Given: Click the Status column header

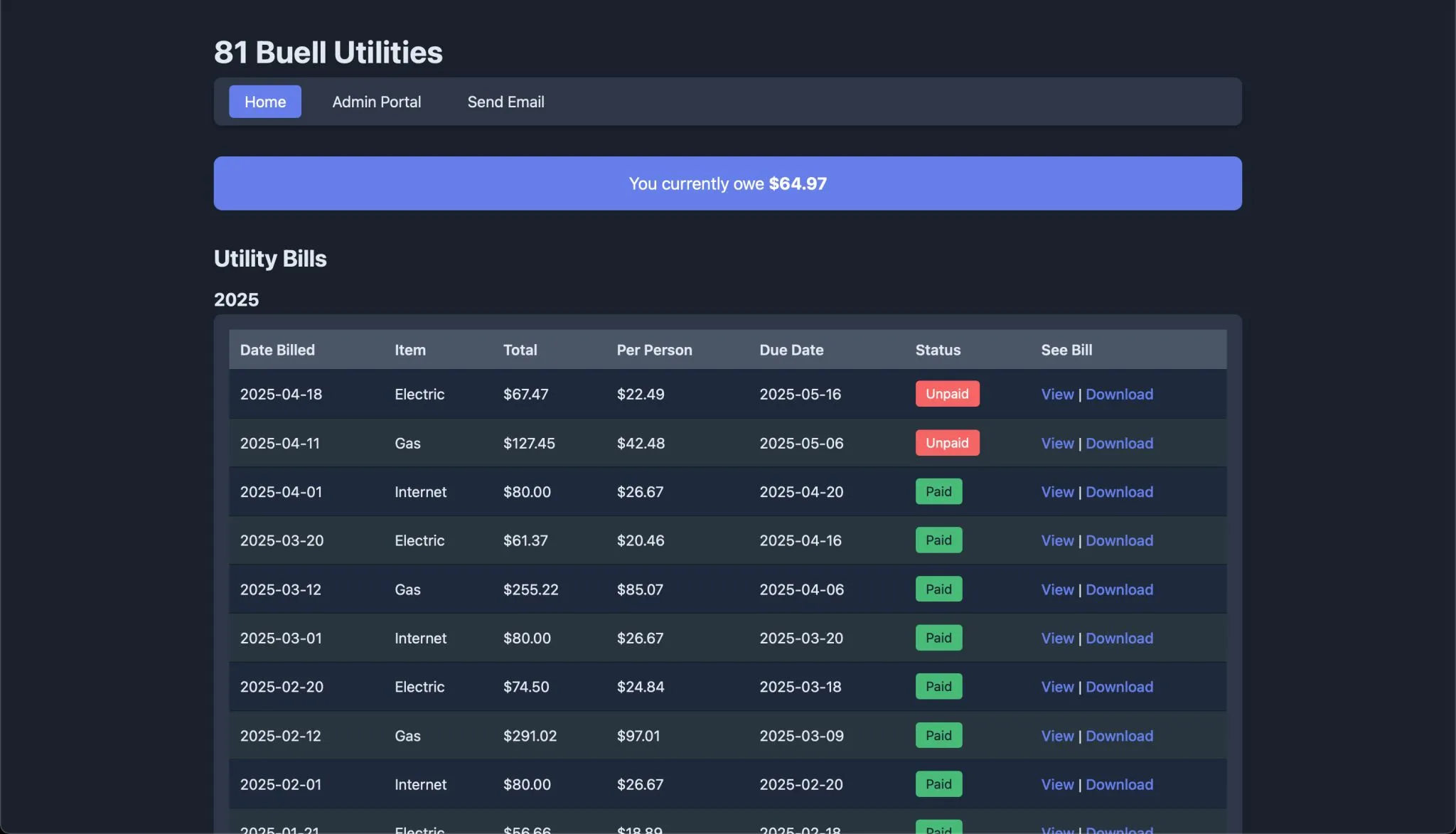Looking at the screenshot, I should click(938, 350).
